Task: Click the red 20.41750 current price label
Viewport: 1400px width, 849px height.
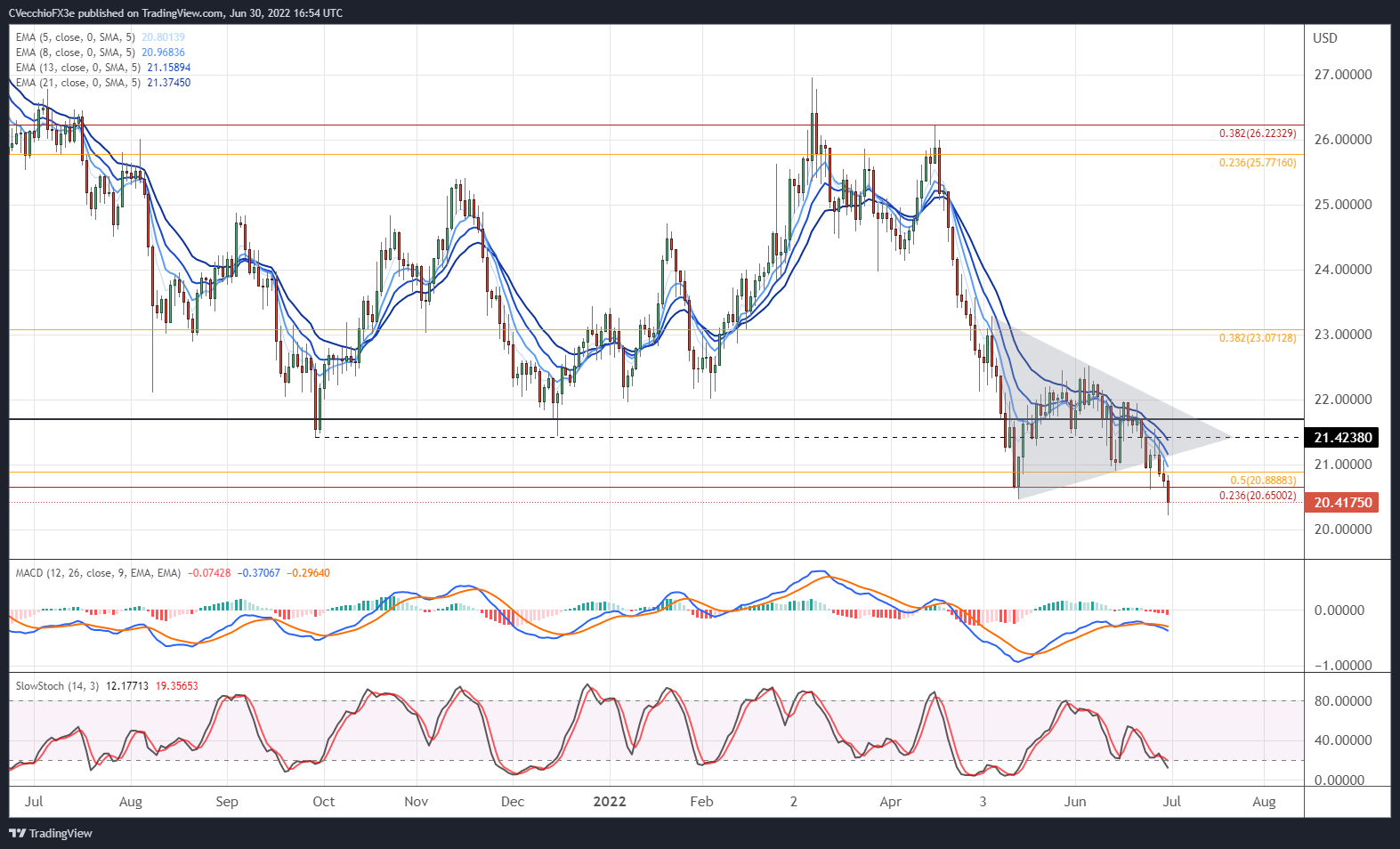Action: pos(1343,503)
